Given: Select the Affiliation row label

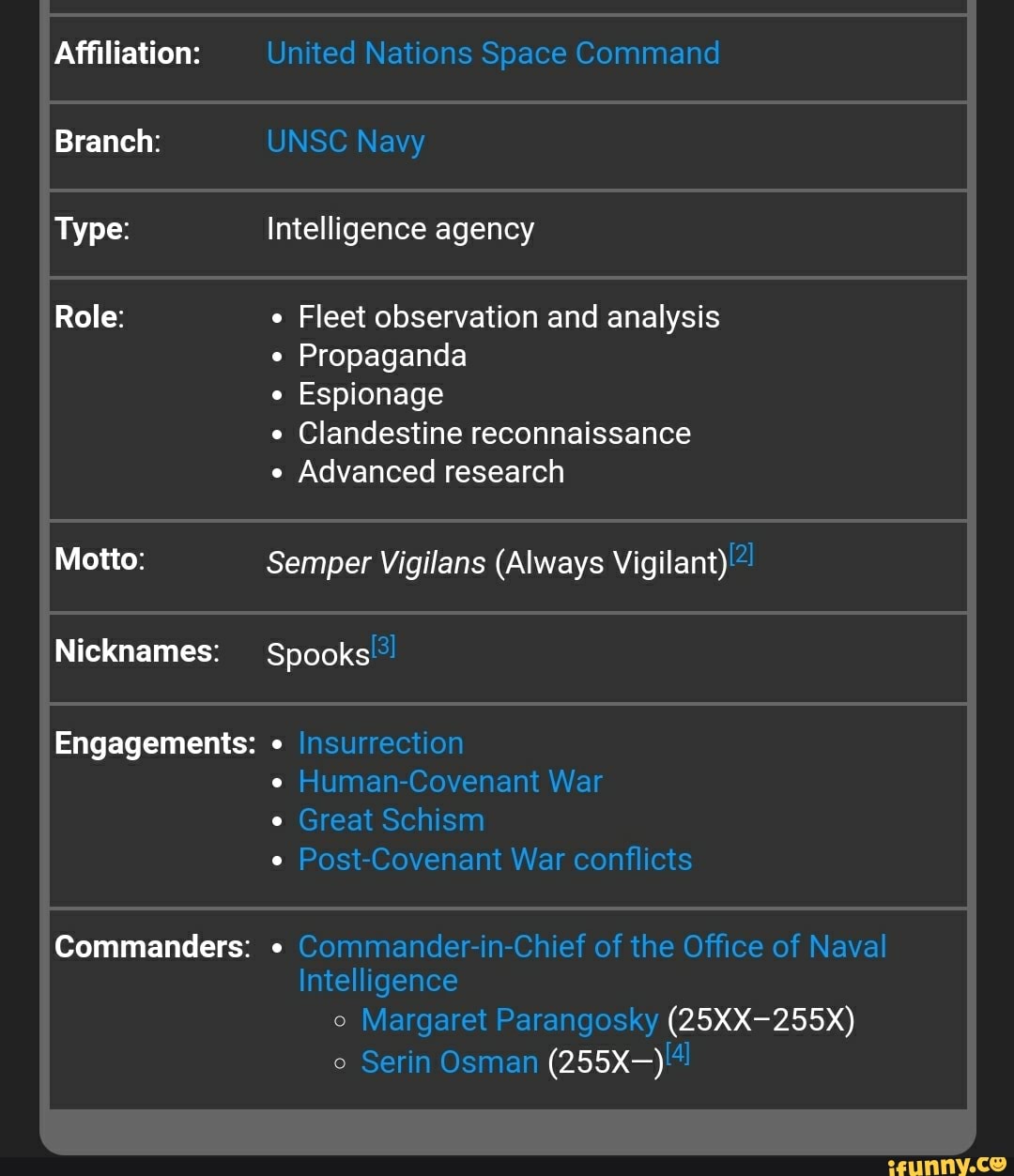Looking at the screenshot, I should point(127,53).
